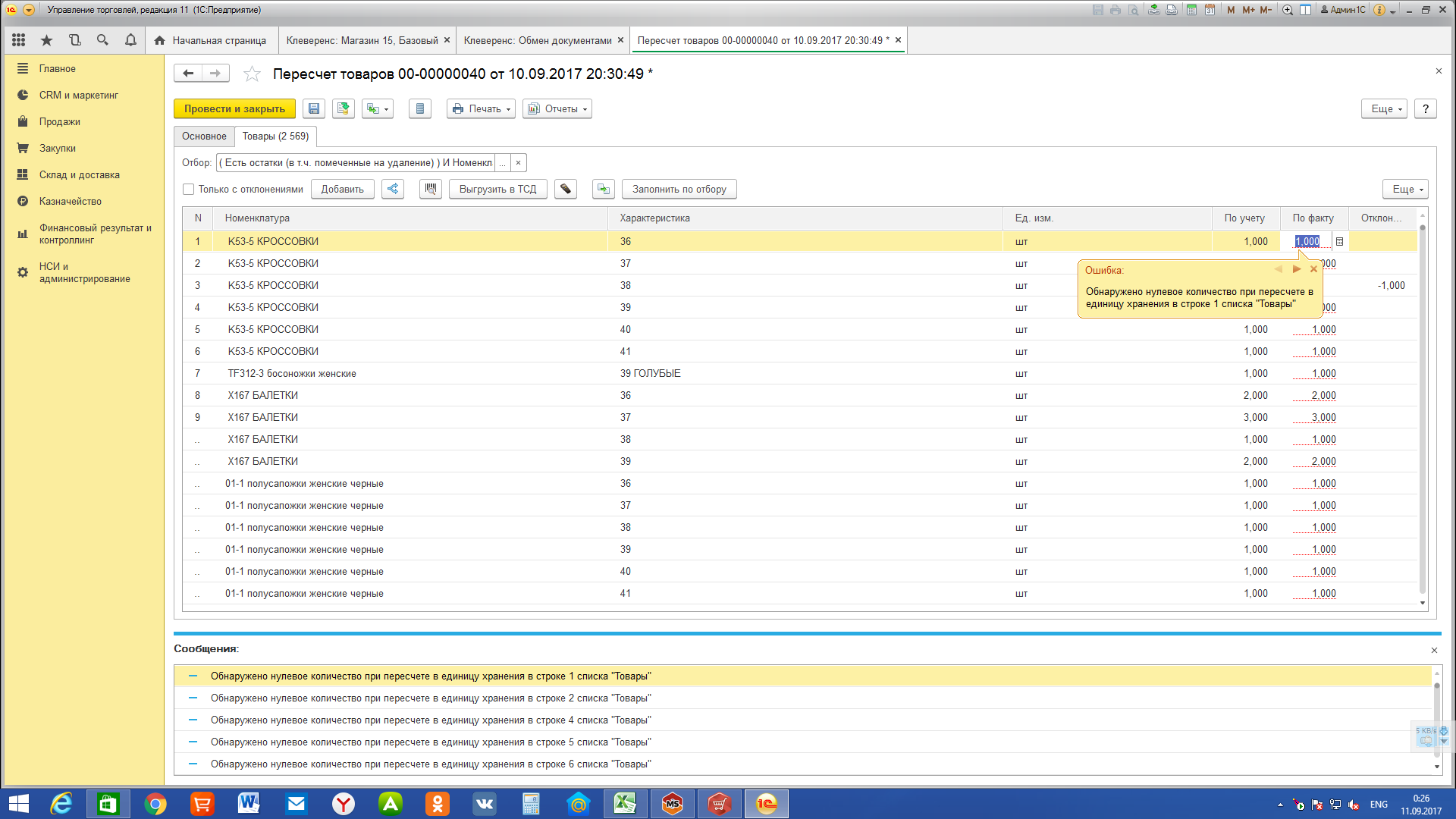
Task: Open help with the question mark button
Action: (x=1426, y=109)
